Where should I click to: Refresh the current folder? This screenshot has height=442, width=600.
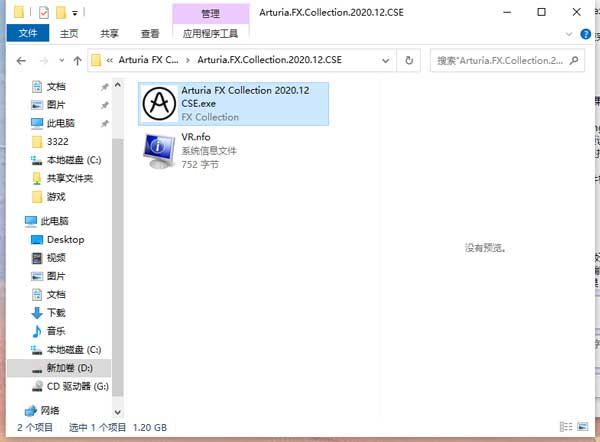click(409, 60)
